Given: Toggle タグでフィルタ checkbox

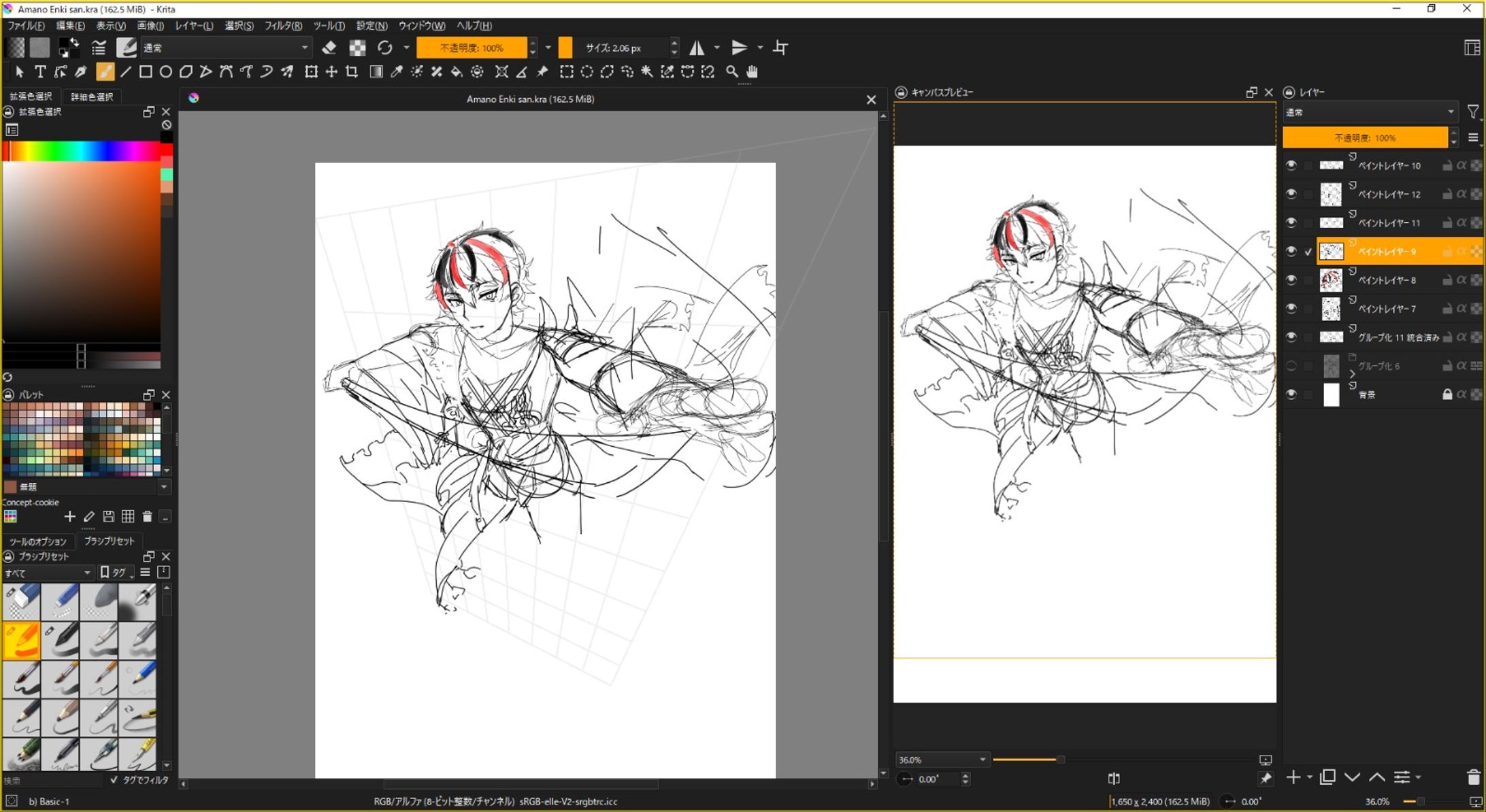Looking at the screenshot, I should coord(114,780).
